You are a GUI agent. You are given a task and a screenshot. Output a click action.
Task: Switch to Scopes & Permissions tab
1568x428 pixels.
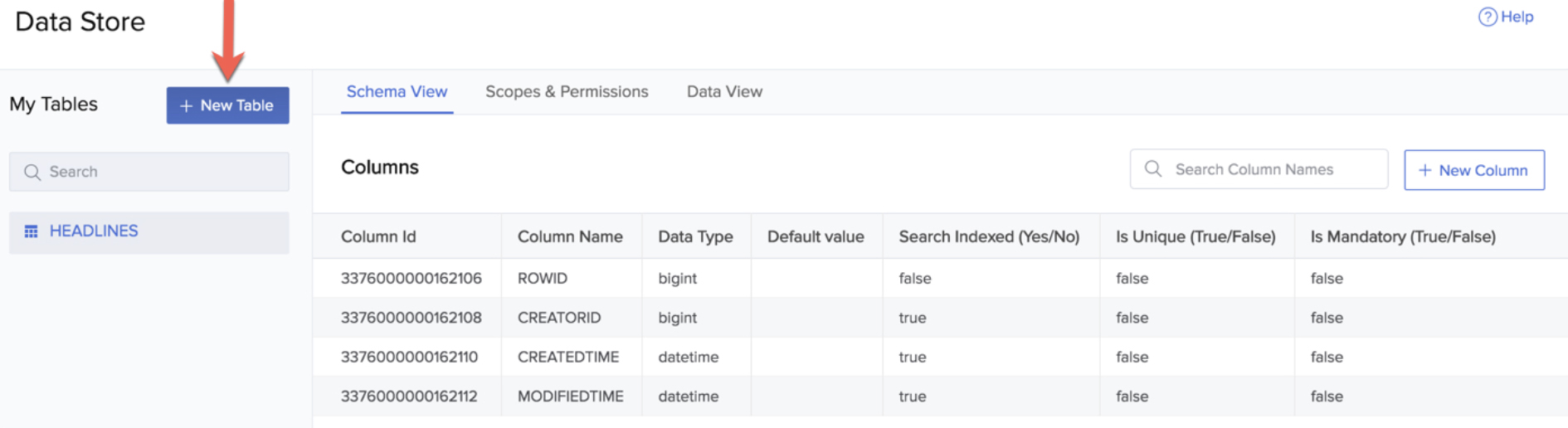[567, 92]
